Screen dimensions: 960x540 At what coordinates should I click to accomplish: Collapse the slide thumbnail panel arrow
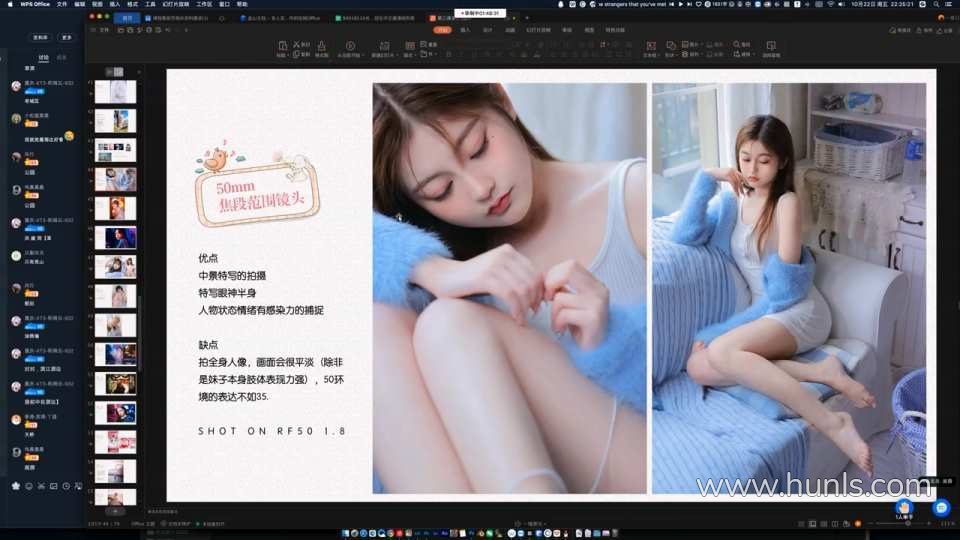click(139, 72)
